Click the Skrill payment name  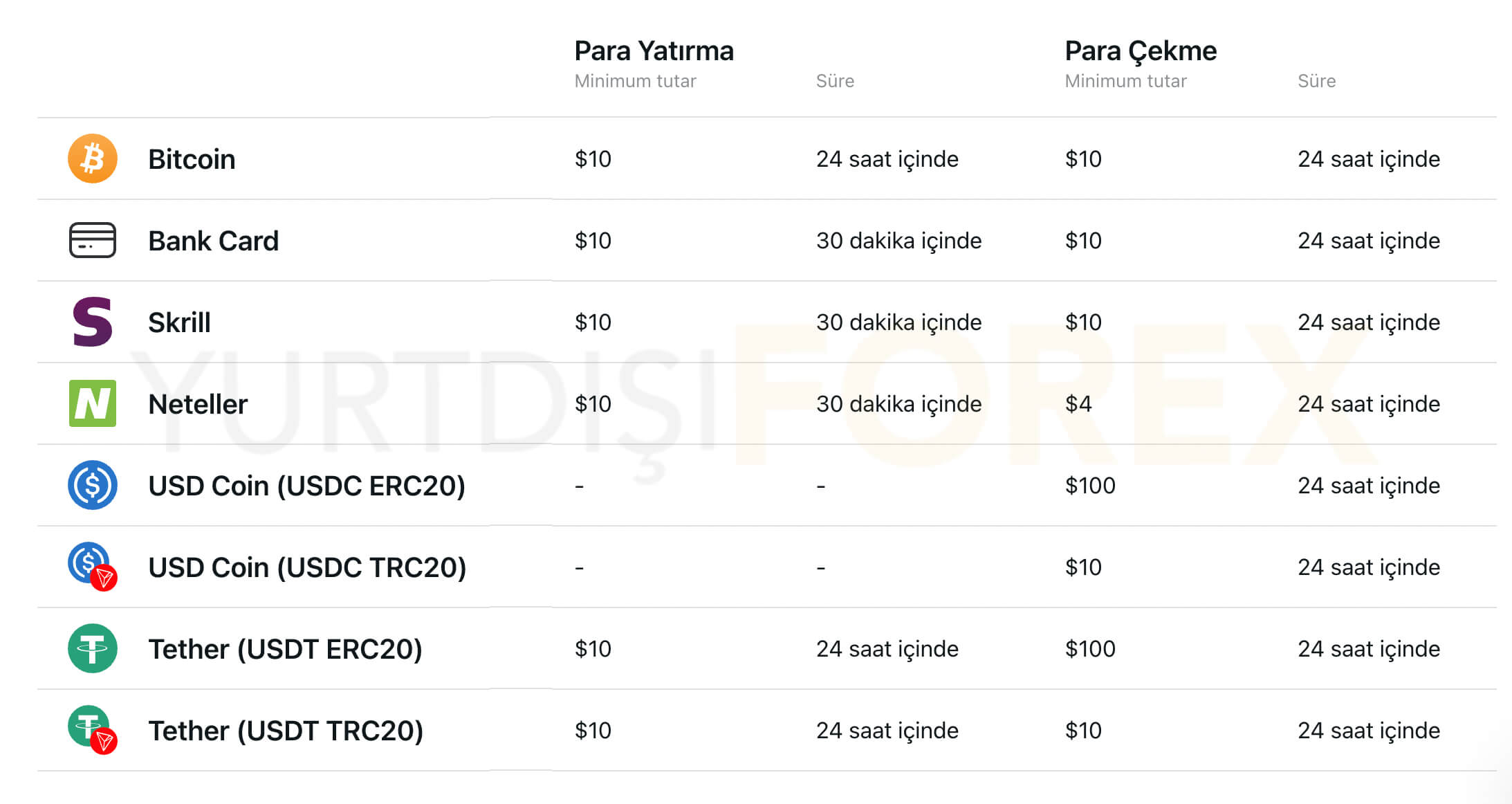[x=179, y=322]
